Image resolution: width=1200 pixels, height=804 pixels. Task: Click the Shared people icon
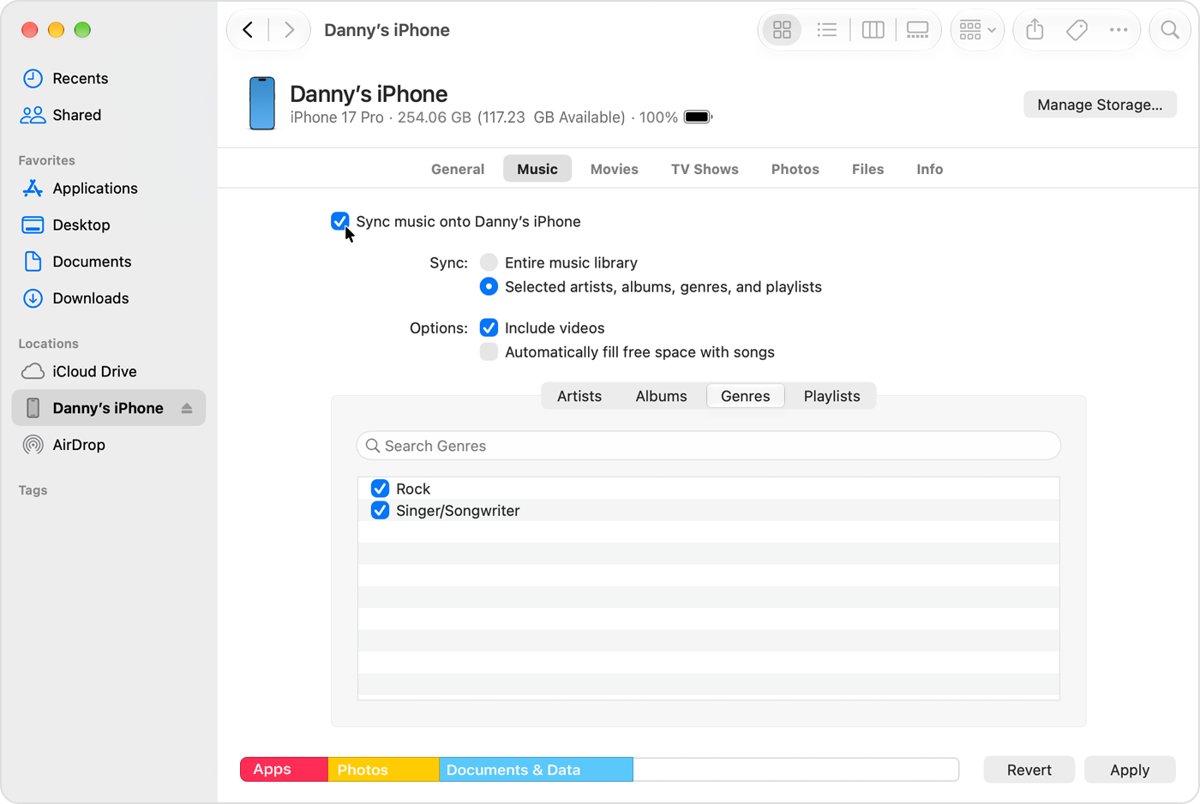pyautogui.click(x=33, y=115)
